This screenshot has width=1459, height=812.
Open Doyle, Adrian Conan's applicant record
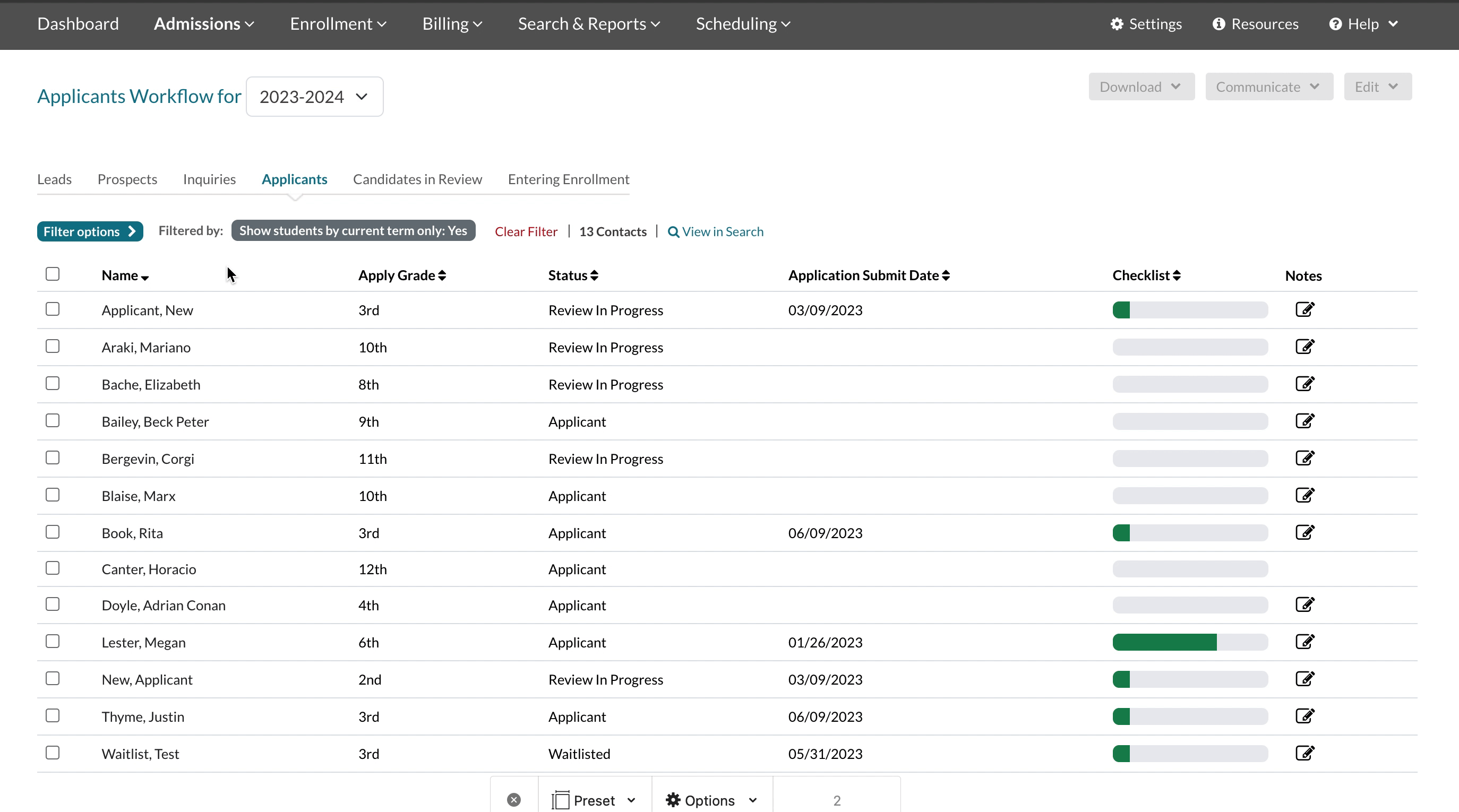point(163,606)
